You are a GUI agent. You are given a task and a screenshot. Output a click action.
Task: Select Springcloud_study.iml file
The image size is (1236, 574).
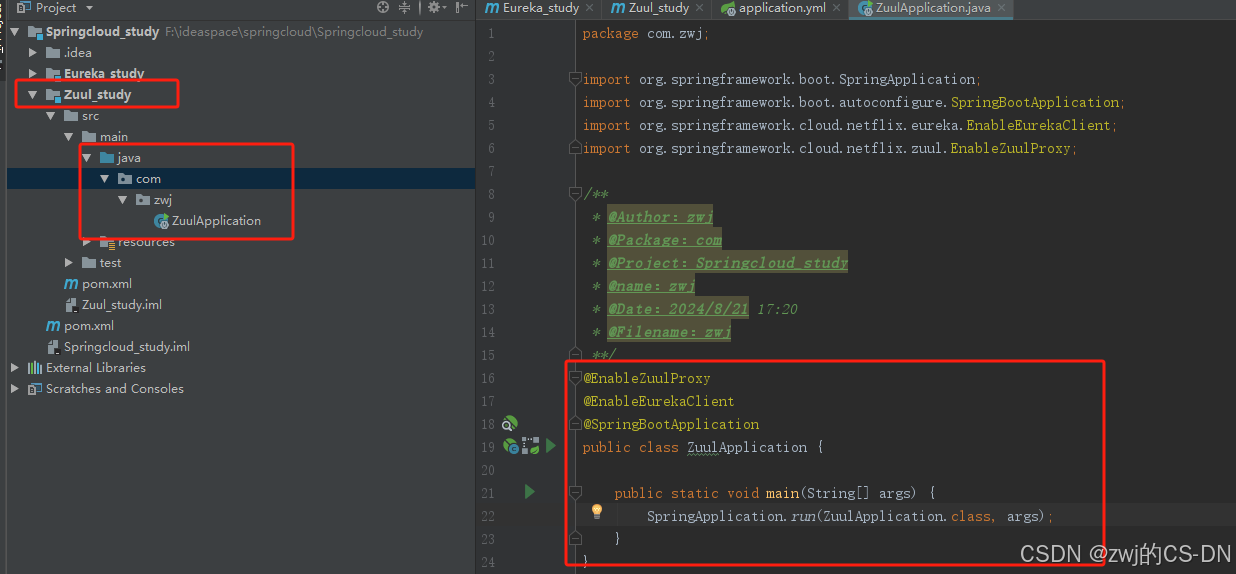click(x=127, y=347)
